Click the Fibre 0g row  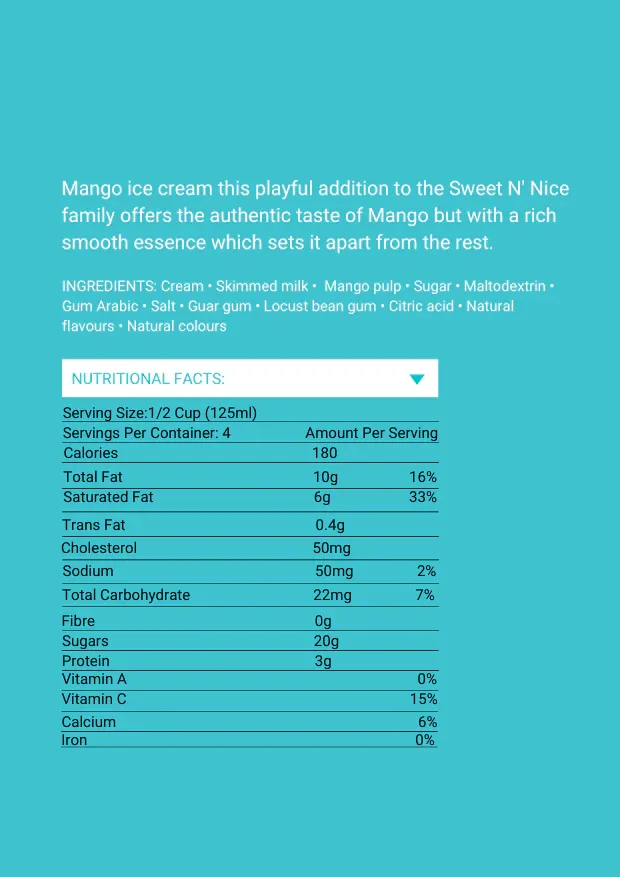click(x=250, y=621)
